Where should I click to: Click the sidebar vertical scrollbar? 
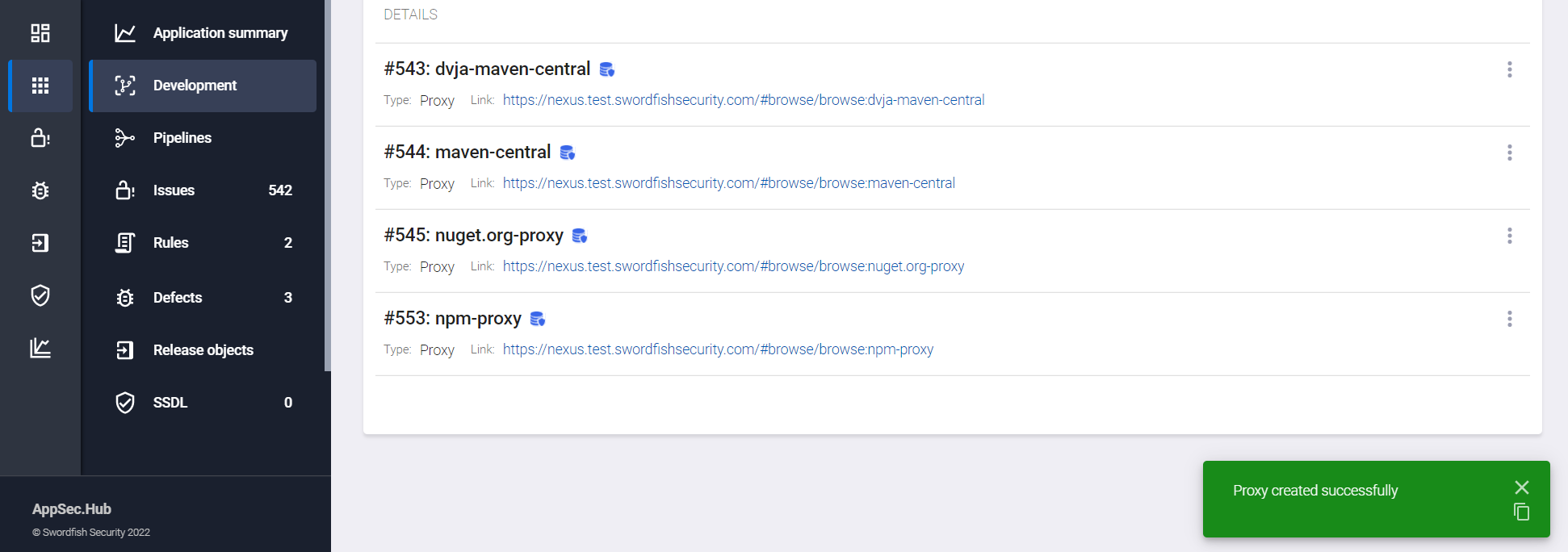[327, 186]
